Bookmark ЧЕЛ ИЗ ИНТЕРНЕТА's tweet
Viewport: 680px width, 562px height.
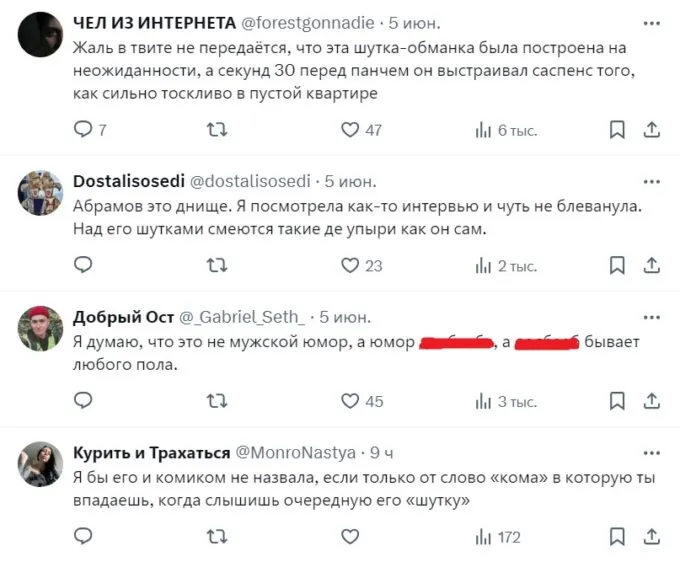(617, 129)
